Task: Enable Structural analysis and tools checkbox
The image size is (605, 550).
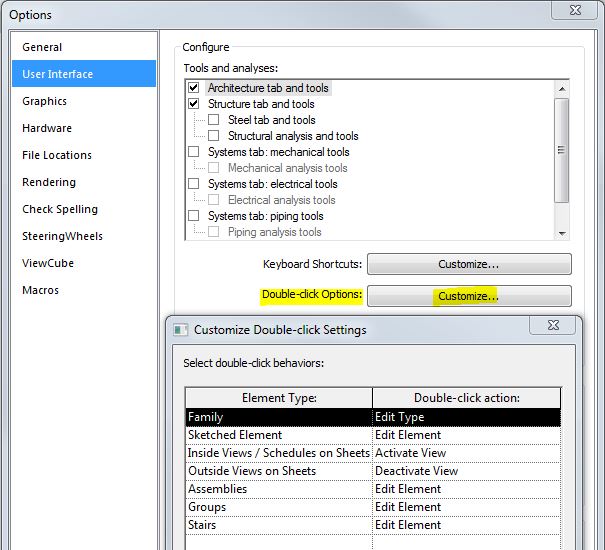Action: (213, 136)
